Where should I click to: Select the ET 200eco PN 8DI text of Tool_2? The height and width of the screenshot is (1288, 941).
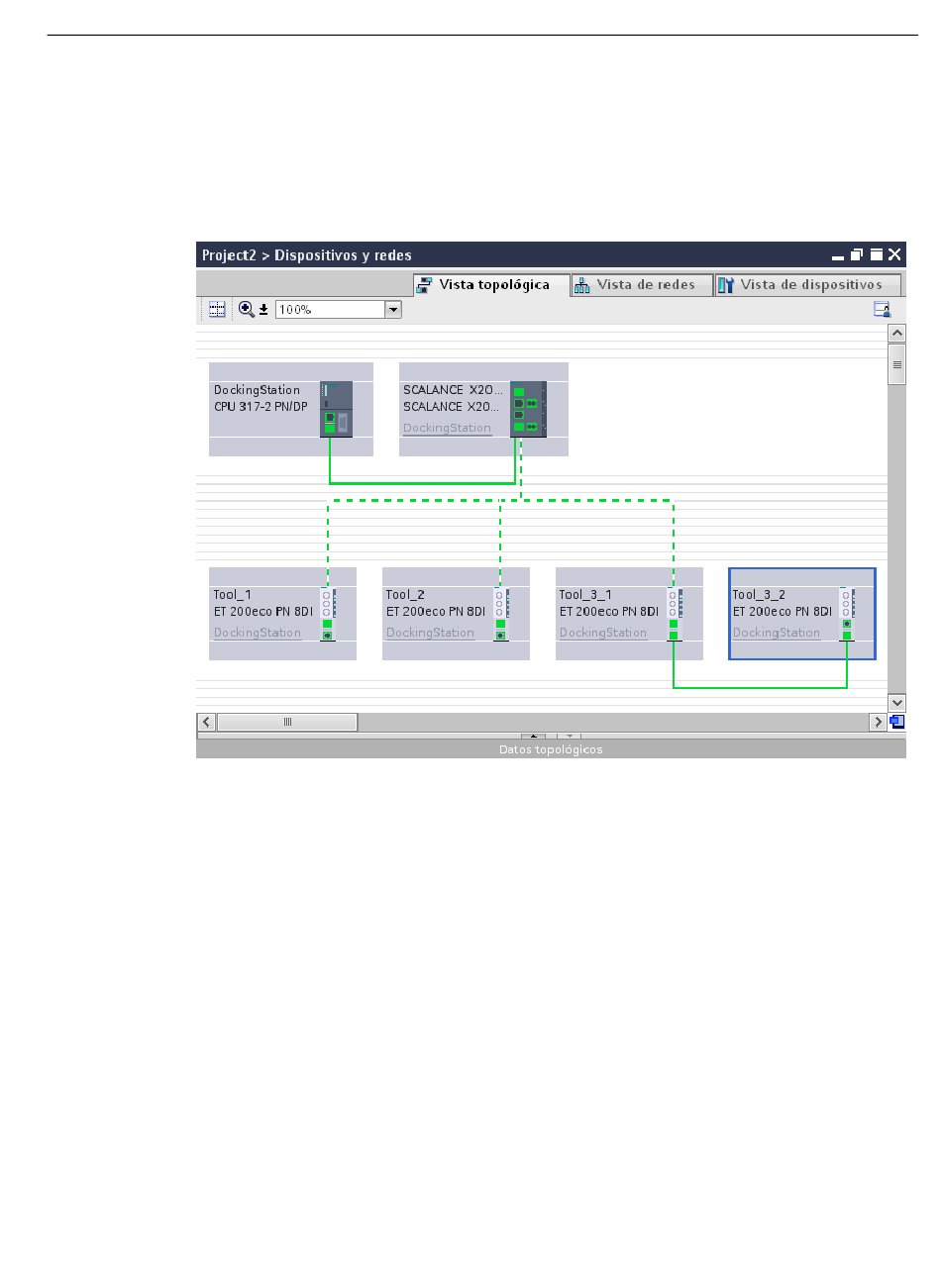(436, 612)
